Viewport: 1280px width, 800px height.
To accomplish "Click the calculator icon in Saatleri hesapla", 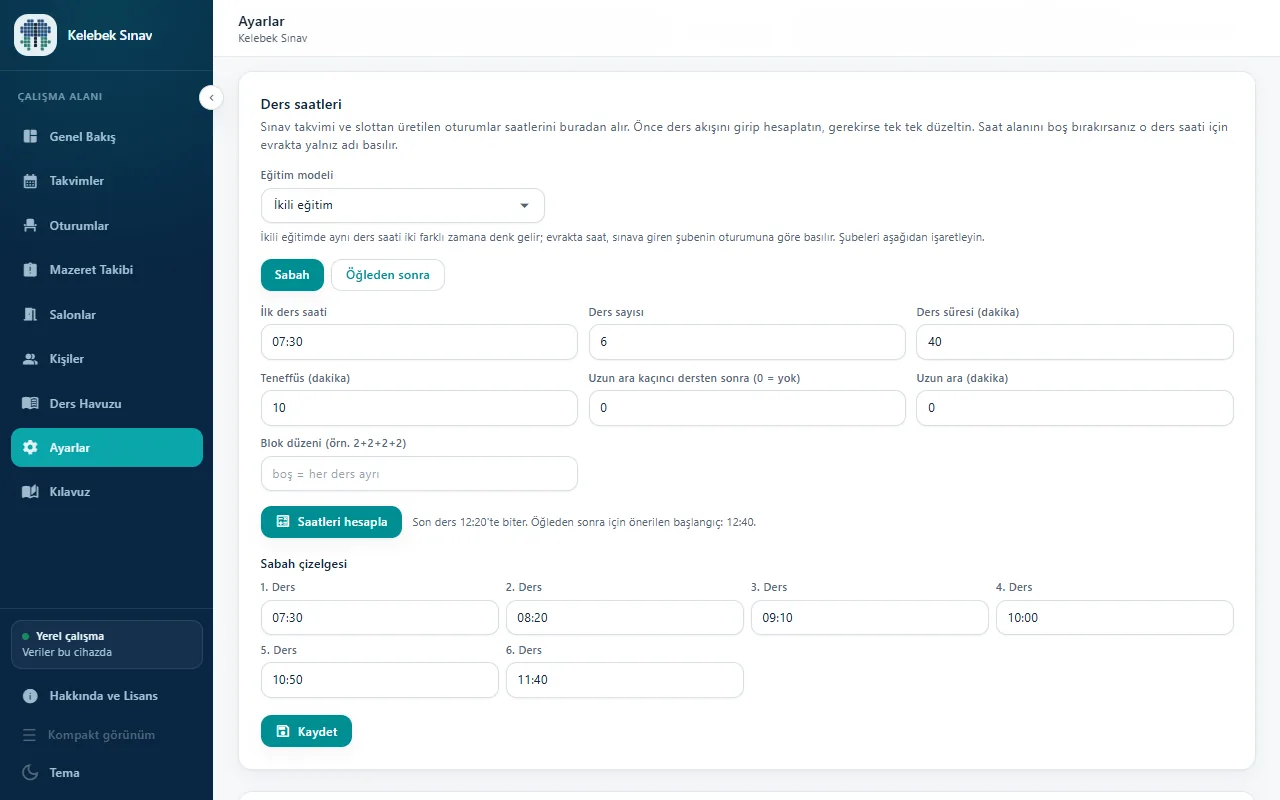I will pyautogui.click(x=283, y=522).
